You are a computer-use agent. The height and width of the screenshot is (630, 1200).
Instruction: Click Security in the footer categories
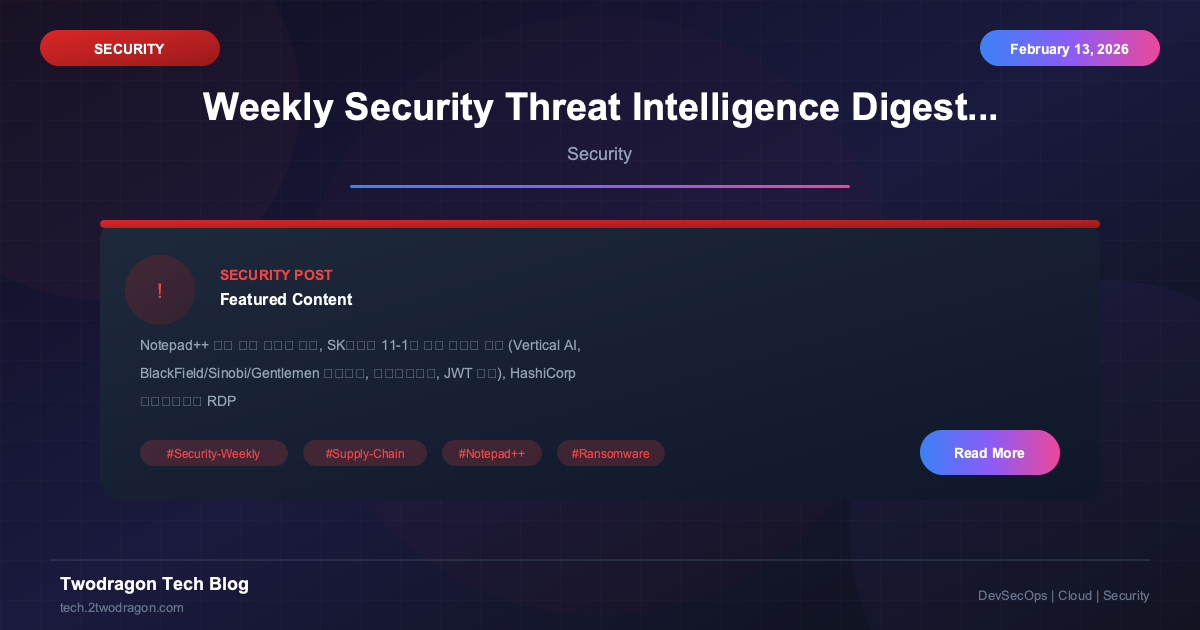[1126, 595]
